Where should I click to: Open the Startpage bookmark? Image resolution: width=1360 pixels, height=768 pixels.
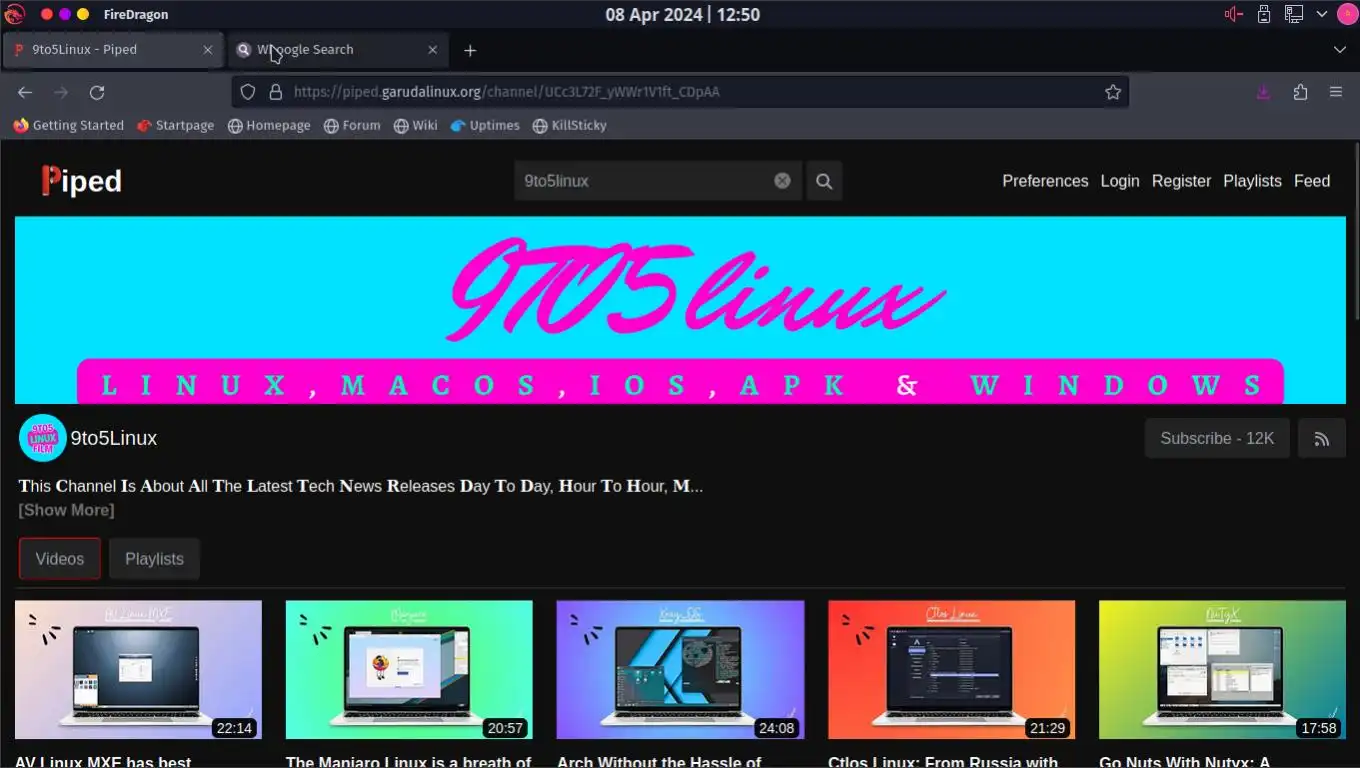(175, 125)
